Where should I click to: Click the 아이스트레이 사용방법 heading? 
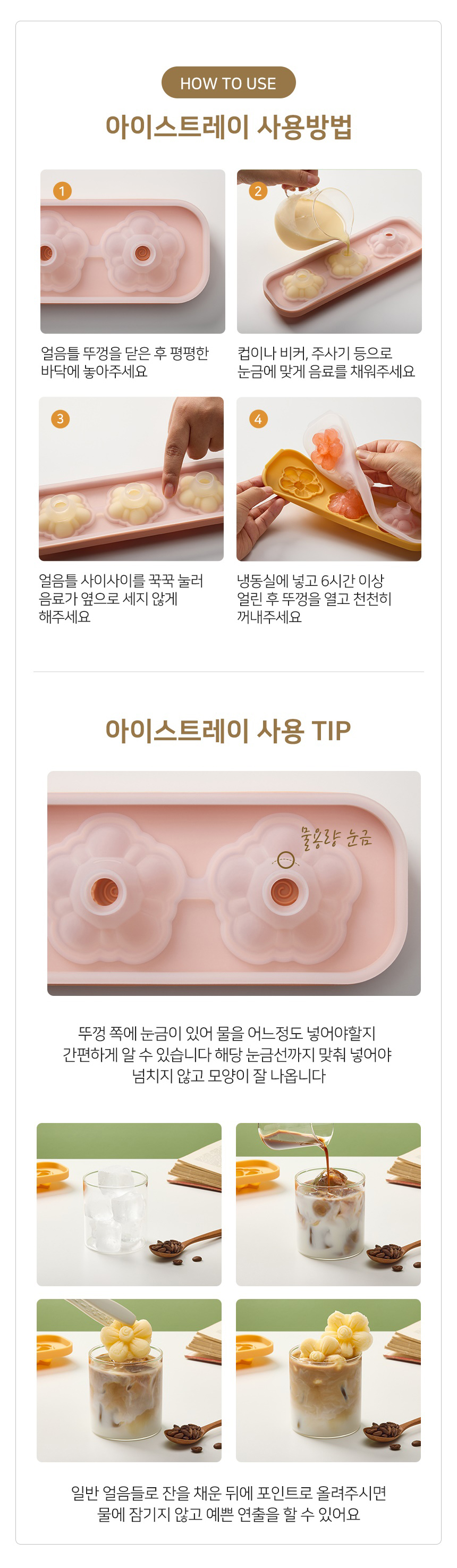coord(228,127)
